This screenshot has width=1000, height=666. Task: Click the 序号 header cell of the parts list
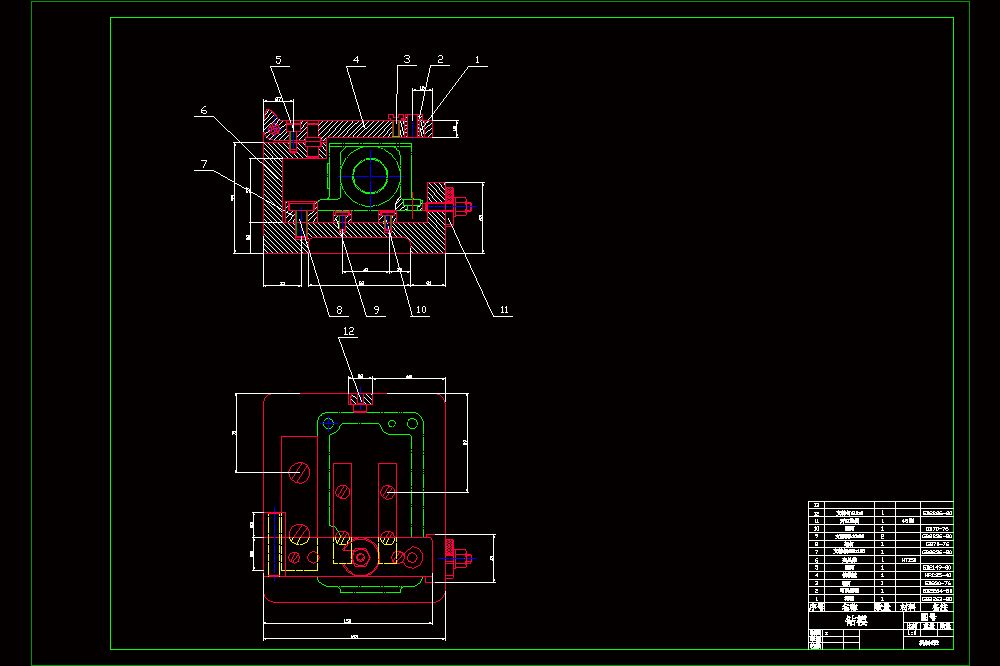816,607
